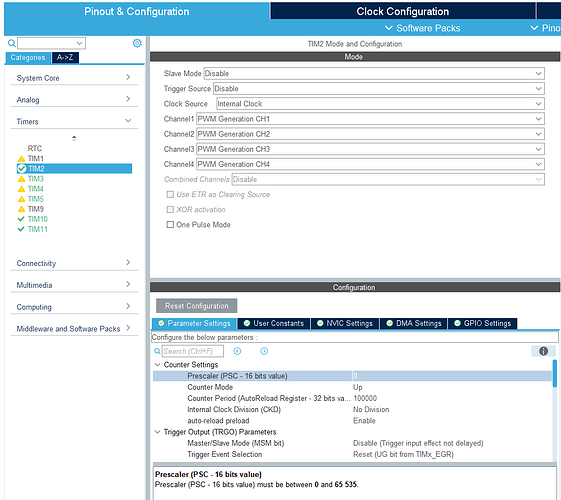Viewport: 561px width, 500px height.
Task: Click the green checkmark beside TIM10
Action: pos(21,219)
